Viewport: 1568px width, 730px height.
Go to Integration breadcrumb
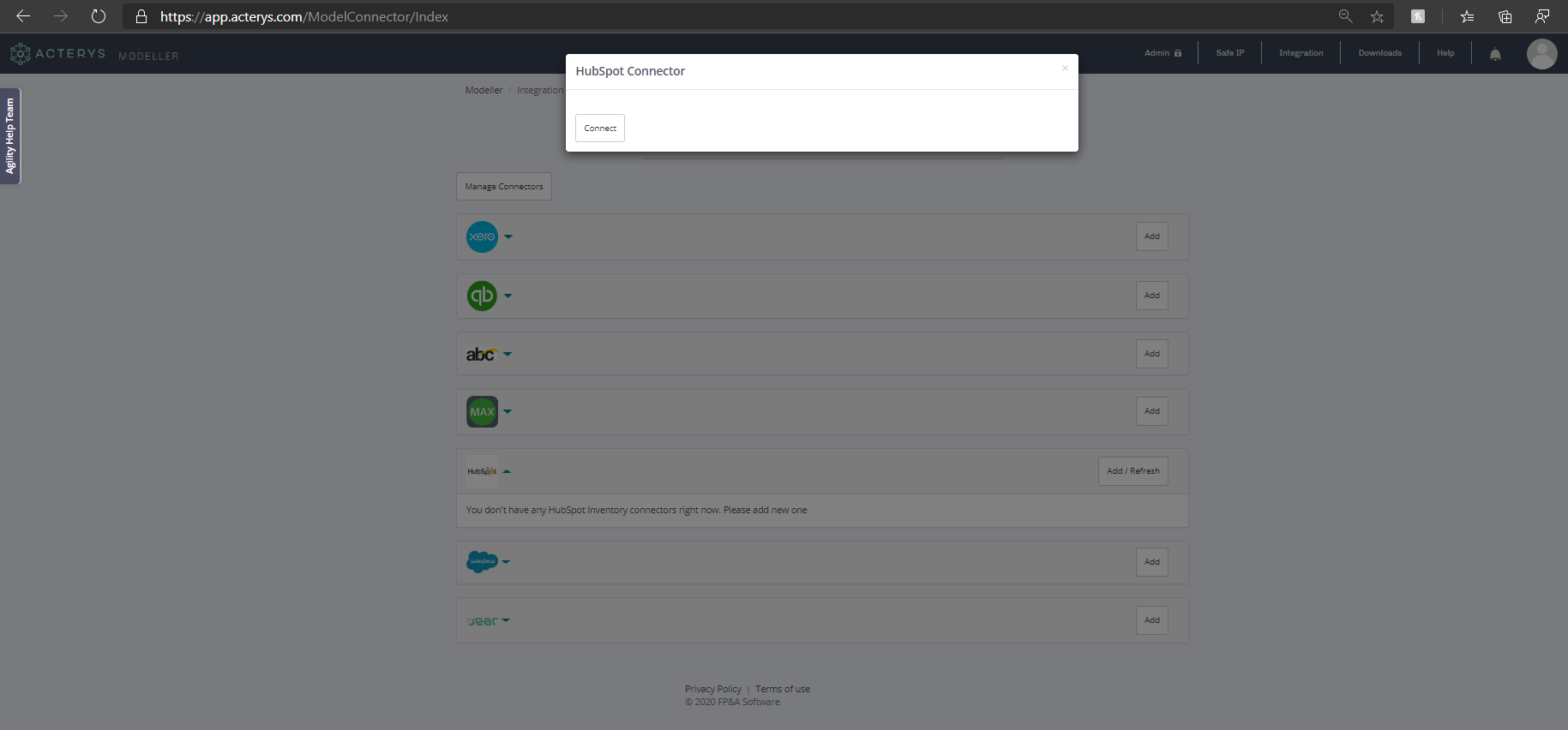coord(540,90)
